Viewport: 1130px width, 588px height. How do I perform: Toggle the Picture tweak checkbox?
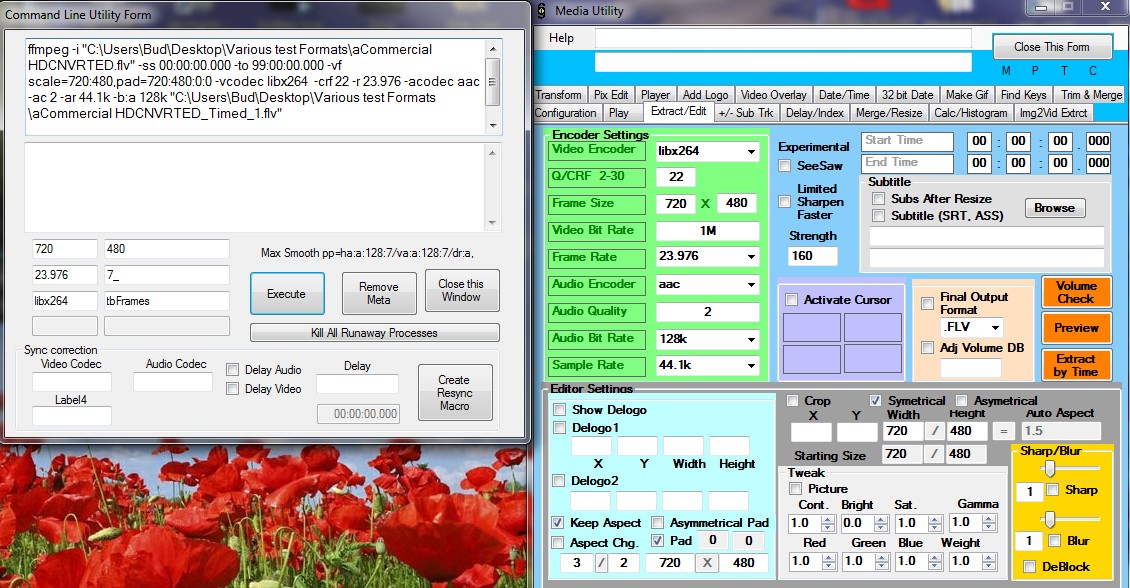[796, 489]
